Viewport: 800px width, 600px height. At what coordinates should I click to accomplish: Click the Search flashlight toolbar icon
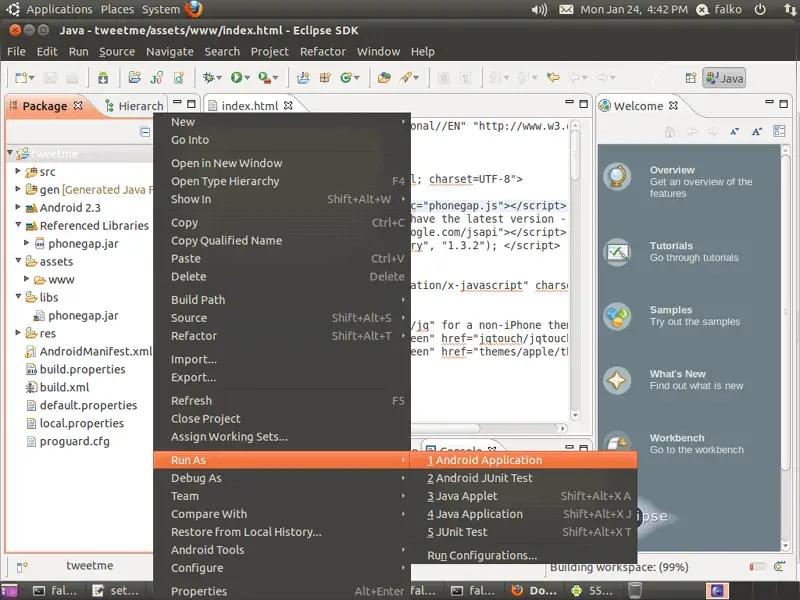click(406, 78)
